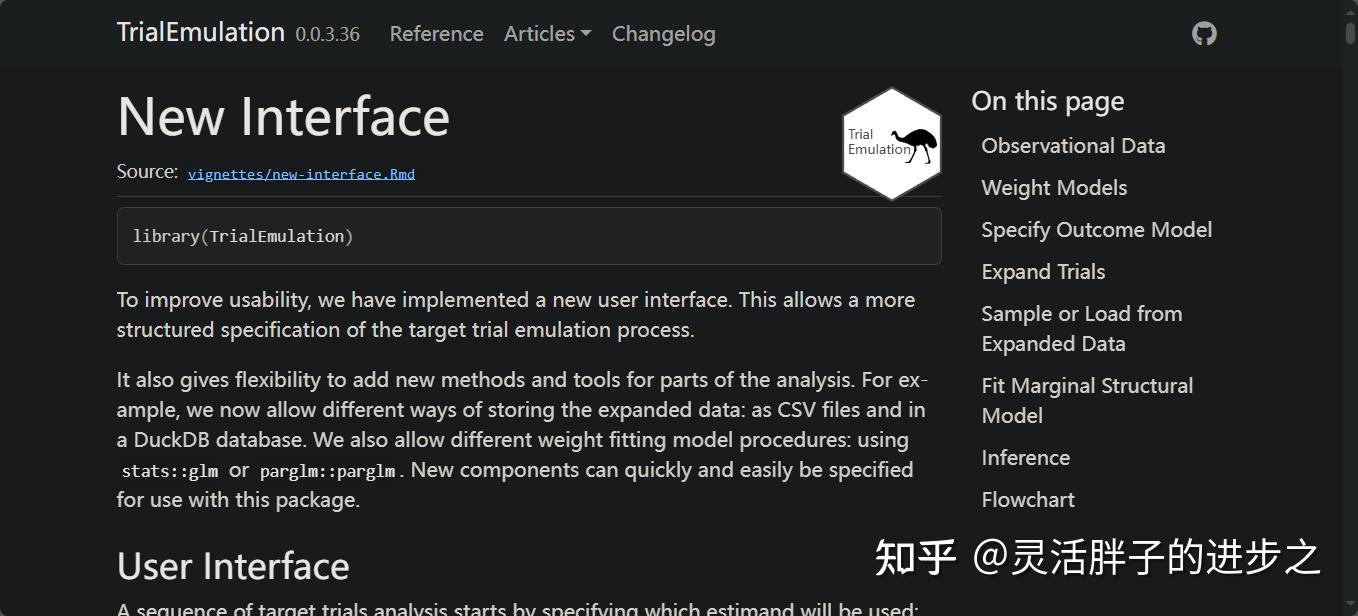1358x616 pixels.
Task: Go to the Flowchart section
Action: pyautogui.click(x=1028, y=499)
